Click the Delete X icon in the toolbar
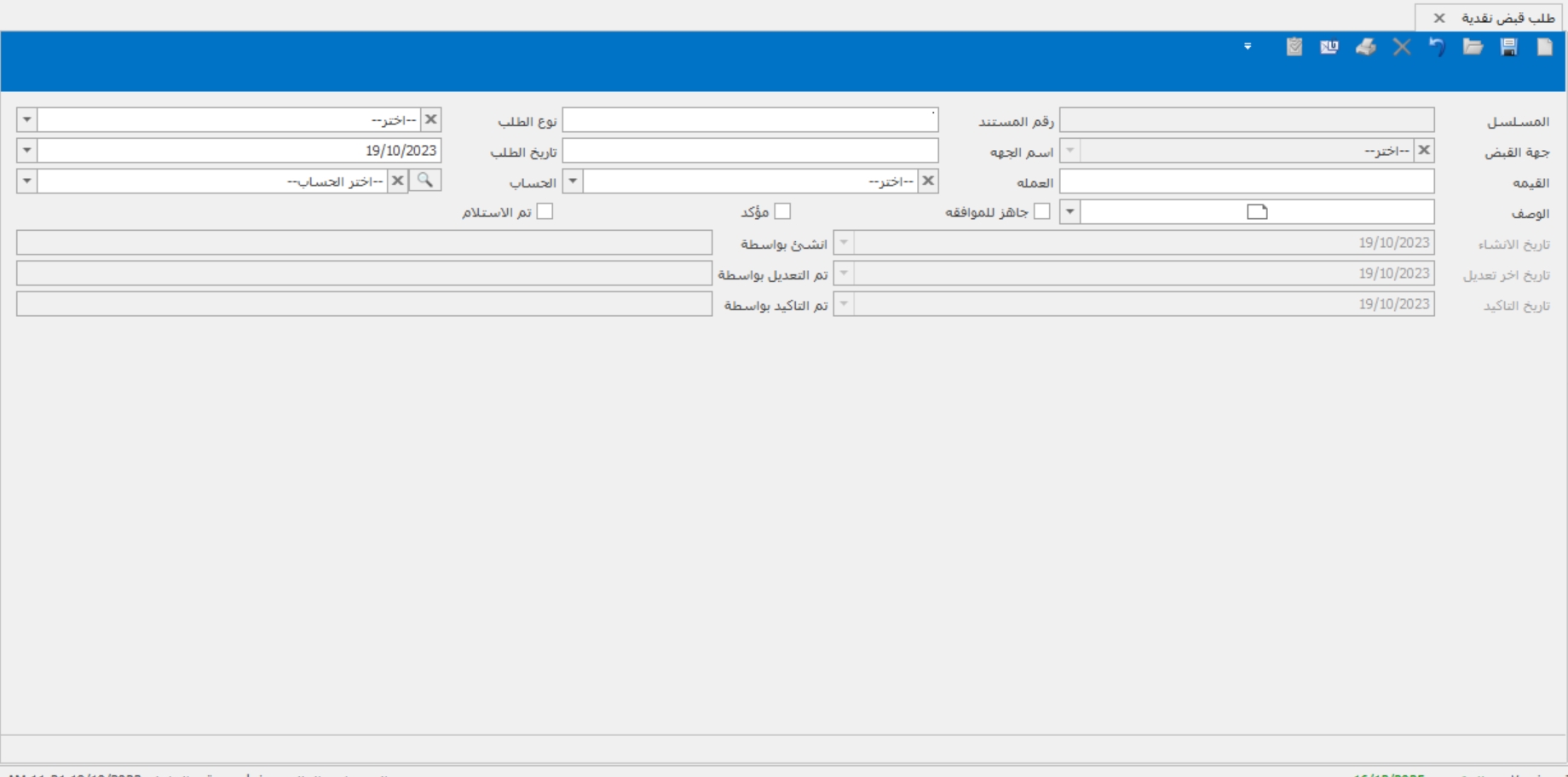 pyautogui.click(x=1402, y=48)
